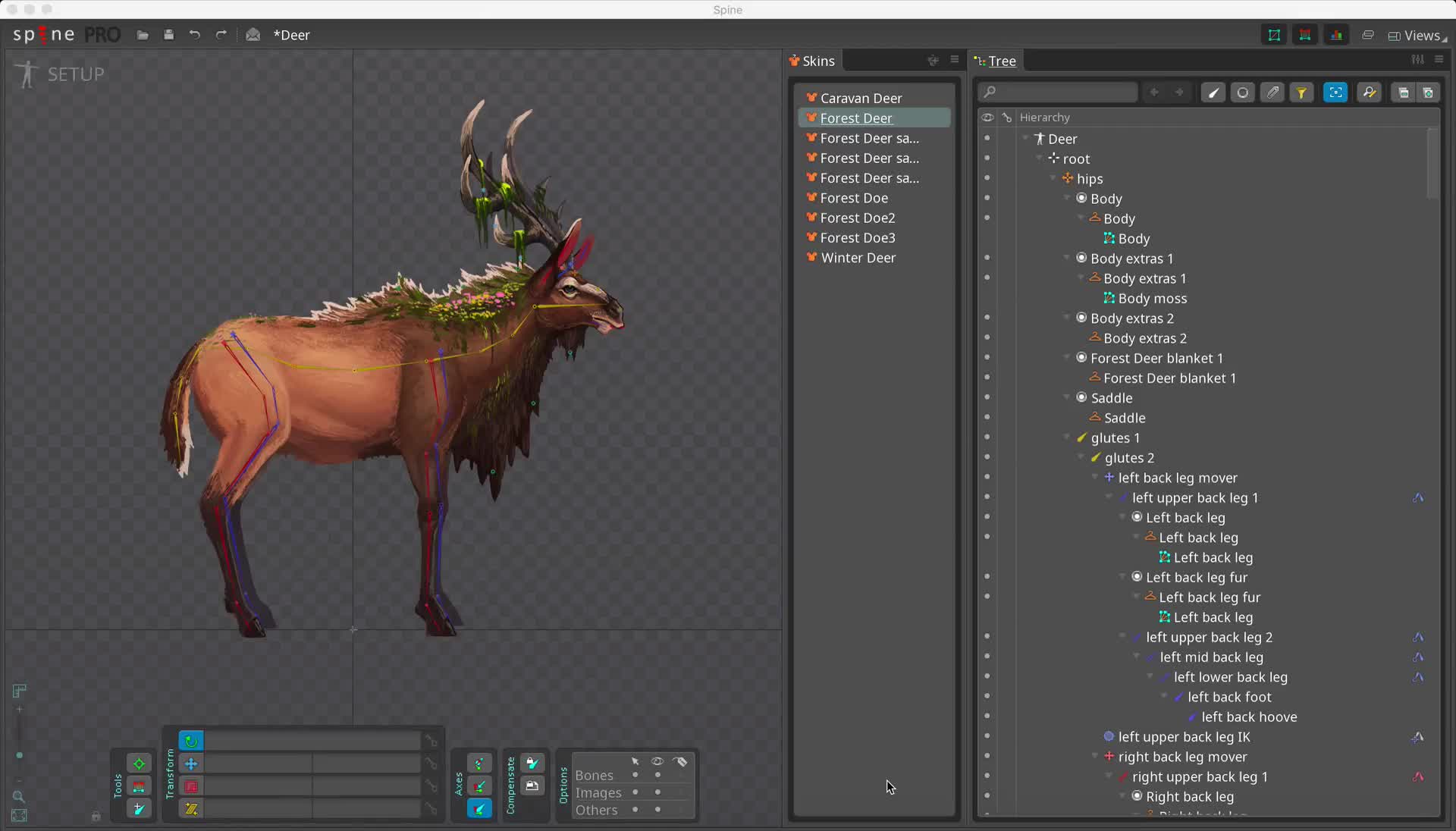Toggle visibility dot for Saddle slot

[x=987, y=397]
